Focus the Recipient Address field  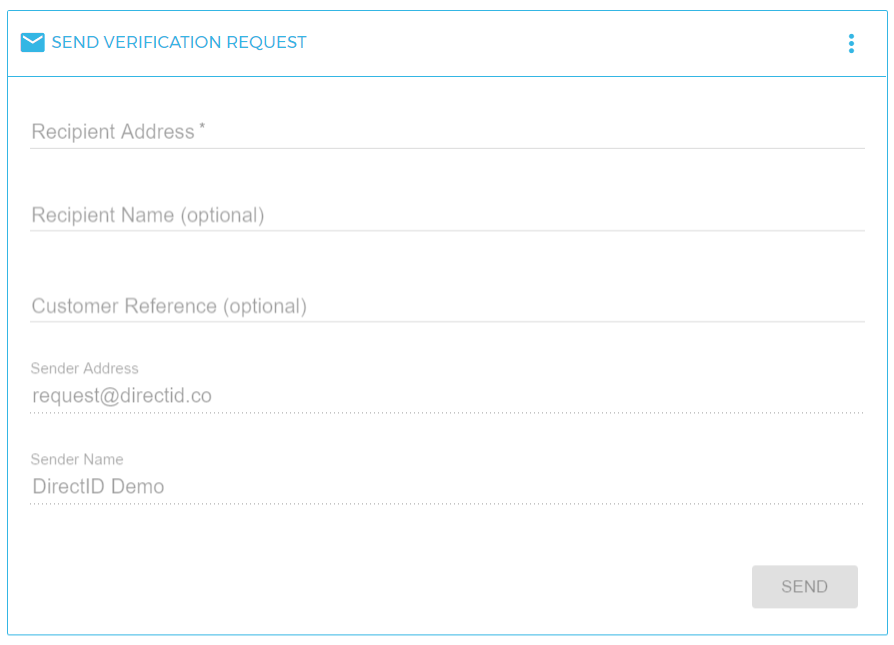pos(447,132)
